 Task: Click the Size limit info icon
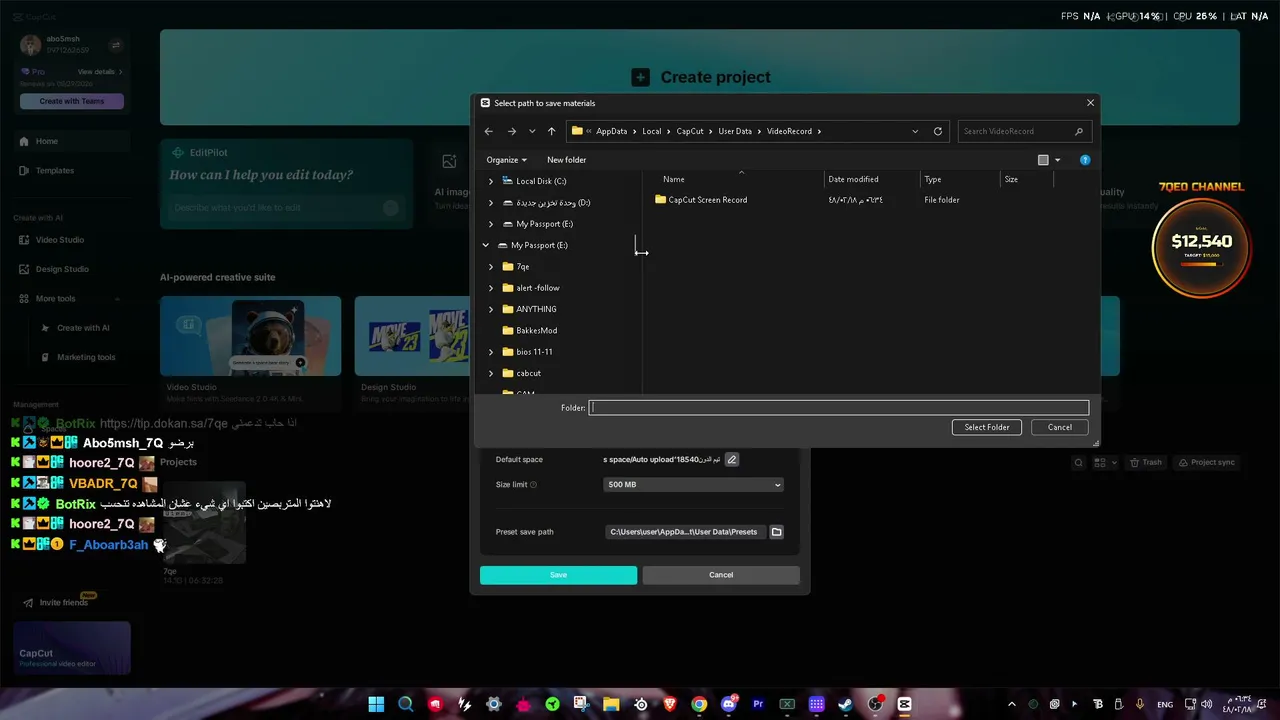(x=533, y=485)
